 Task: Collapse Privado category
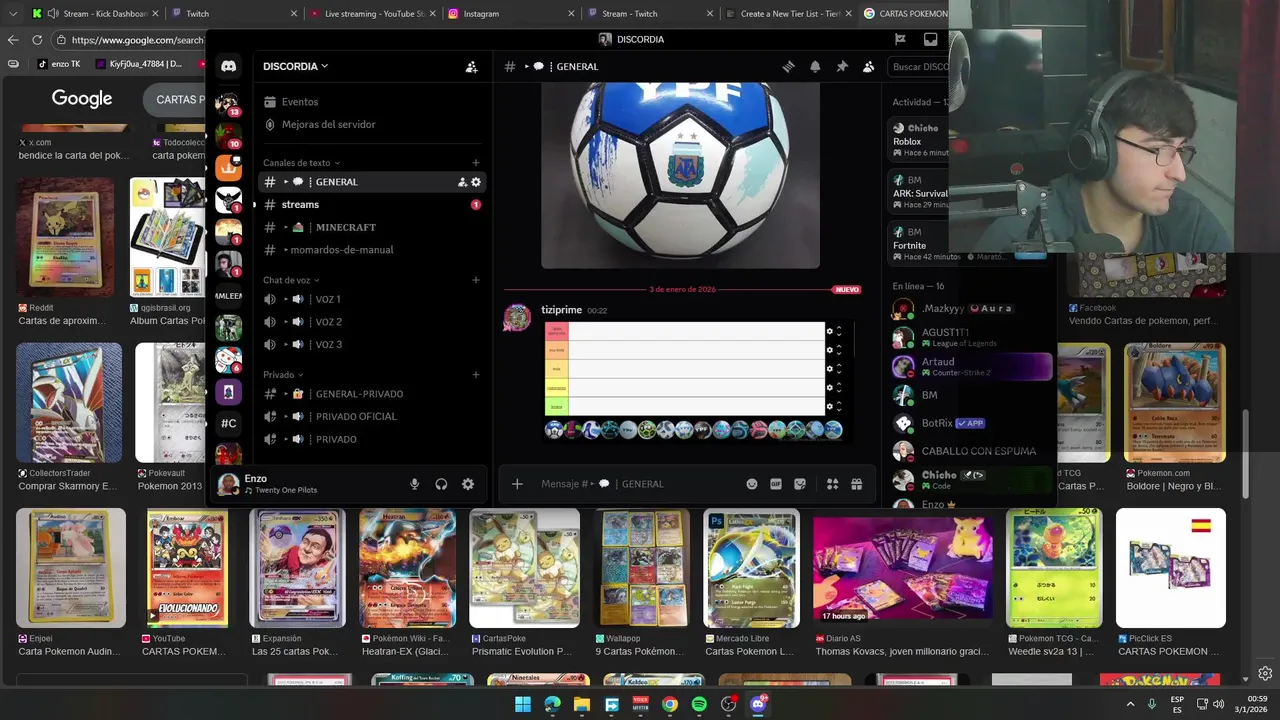pos(283,375)
